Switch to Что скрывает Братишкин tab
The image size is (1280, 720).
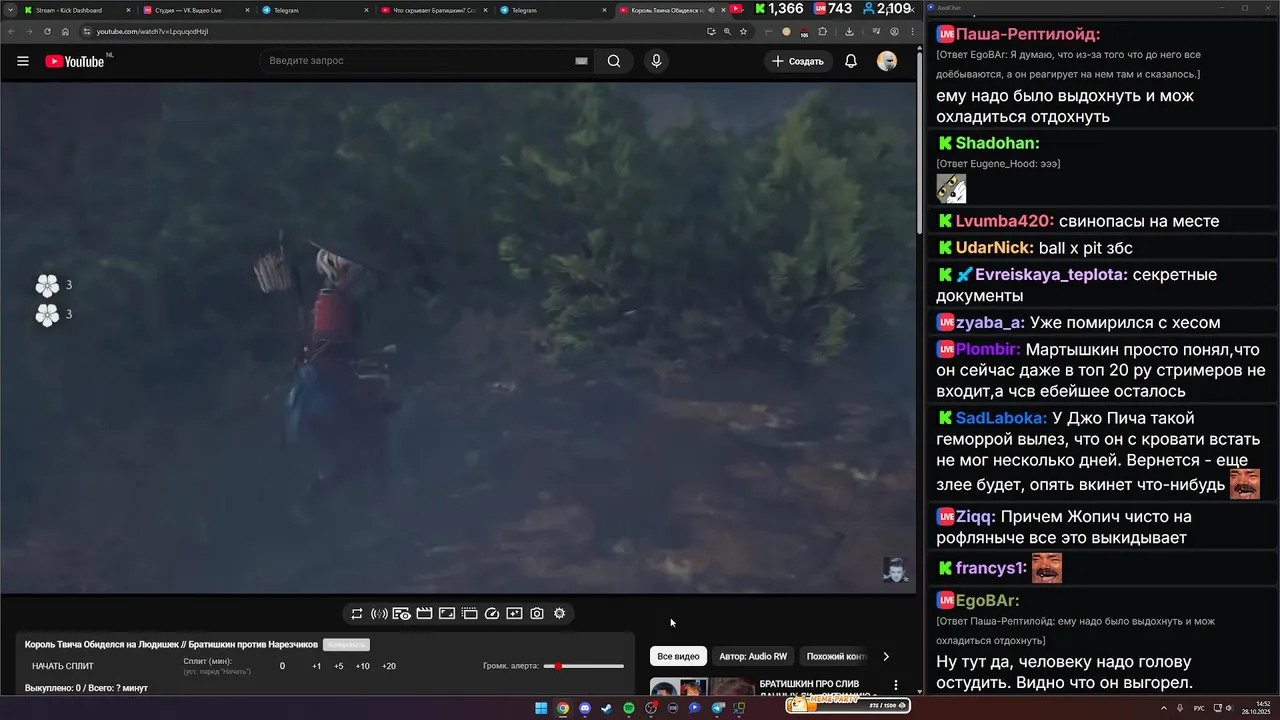(x=433, y=10)
